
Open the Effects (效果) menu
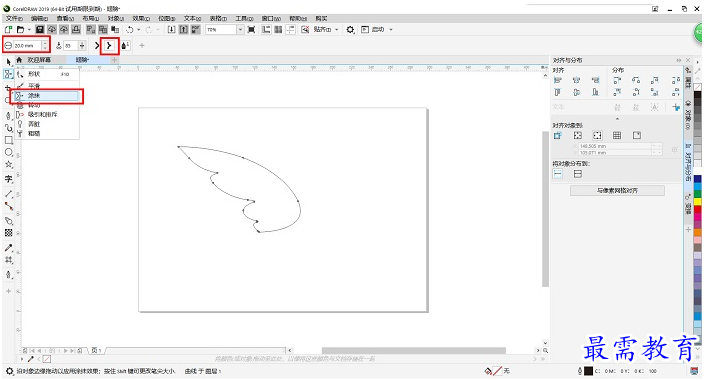pos(141,18)
